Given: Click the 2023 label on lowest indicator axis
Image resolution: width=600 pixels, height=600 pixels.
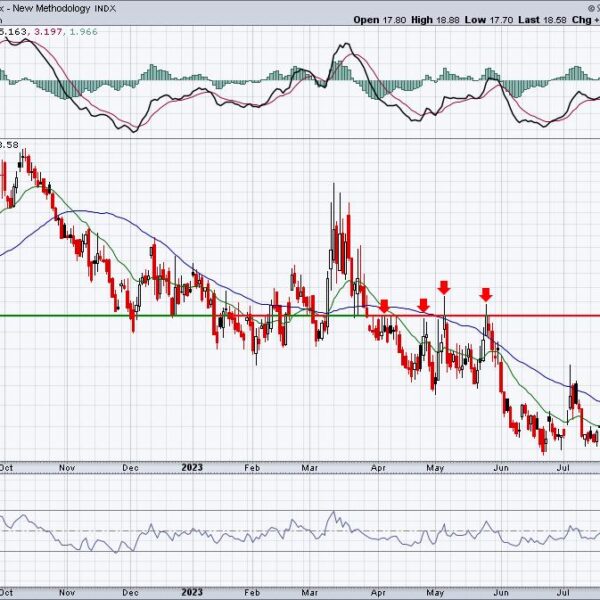Looking at the screenshot, I should pos(192,592).
